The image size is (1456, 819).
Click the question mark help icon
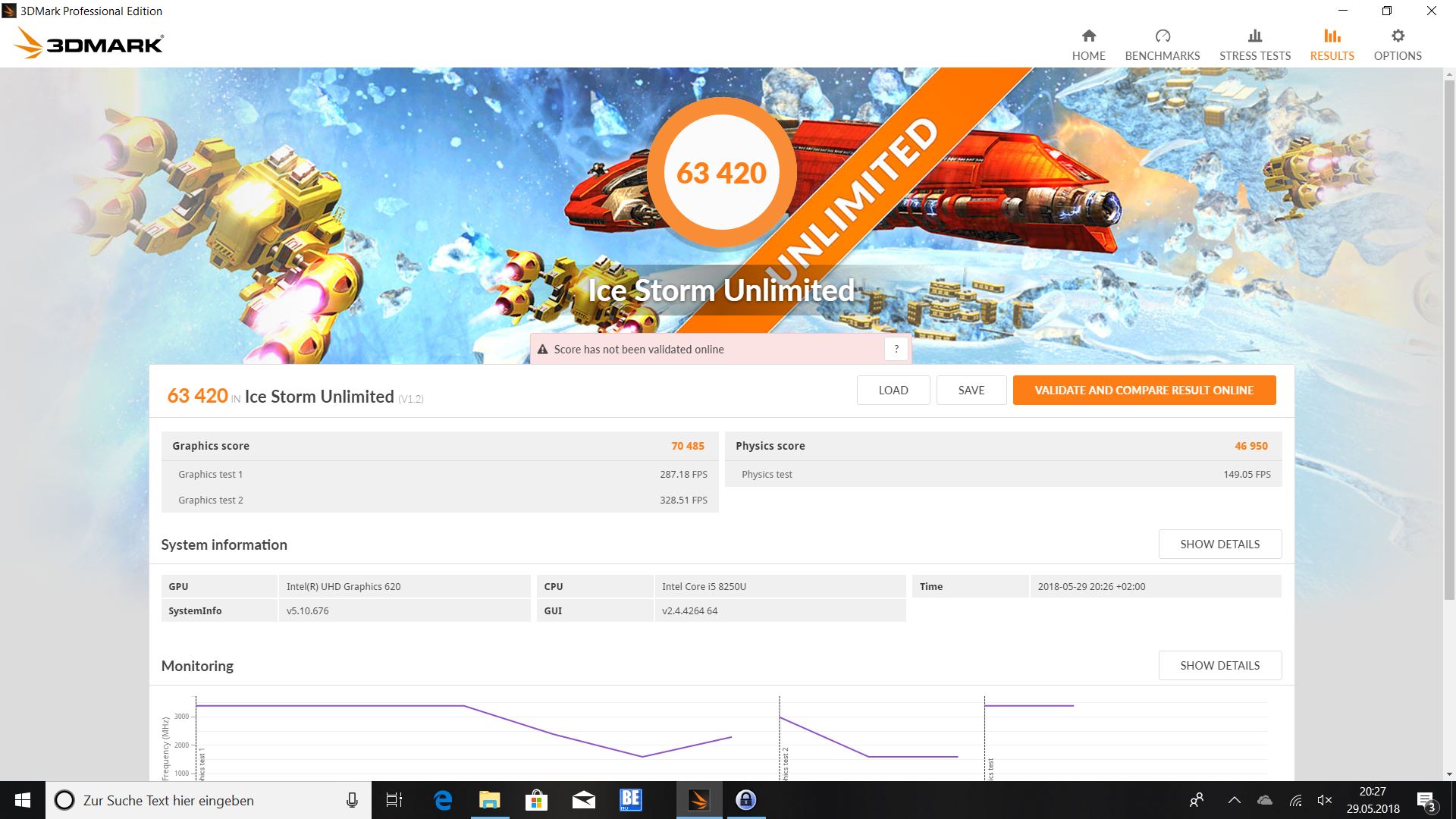pos(896,349)
